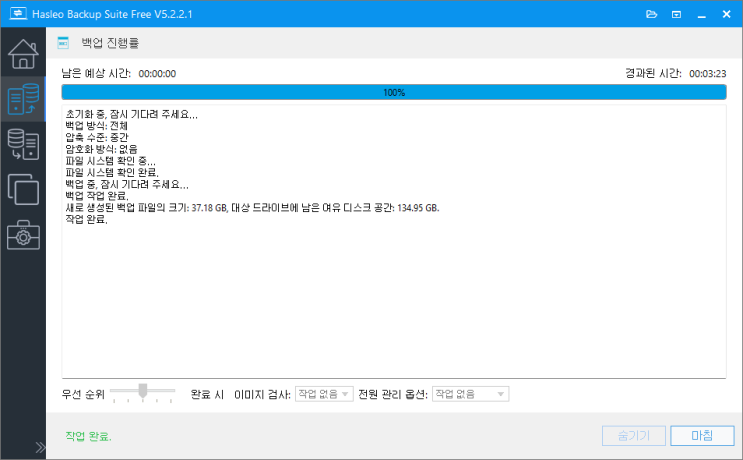Click the 완료 시 label

pos(207,394)
